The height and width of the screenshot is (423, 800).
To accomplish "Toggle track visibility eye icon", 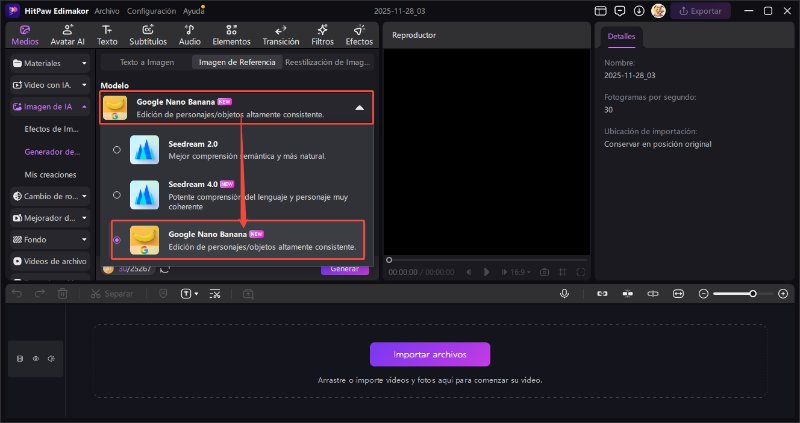I will tap(35, 359).
